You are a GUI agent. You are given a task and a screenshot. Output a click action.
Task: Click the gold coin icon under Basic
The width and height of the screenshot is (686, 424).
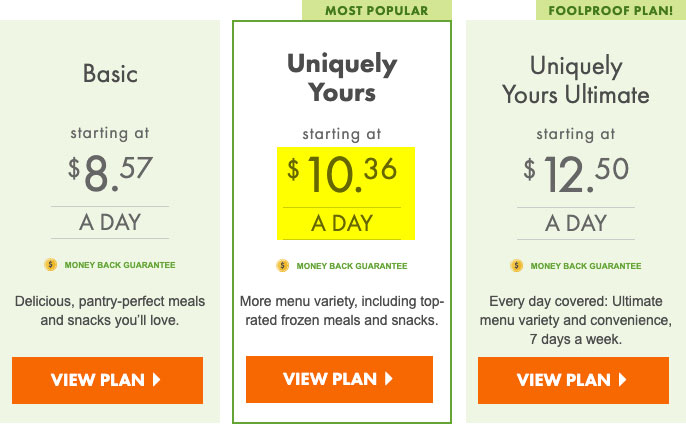point(51,265)
